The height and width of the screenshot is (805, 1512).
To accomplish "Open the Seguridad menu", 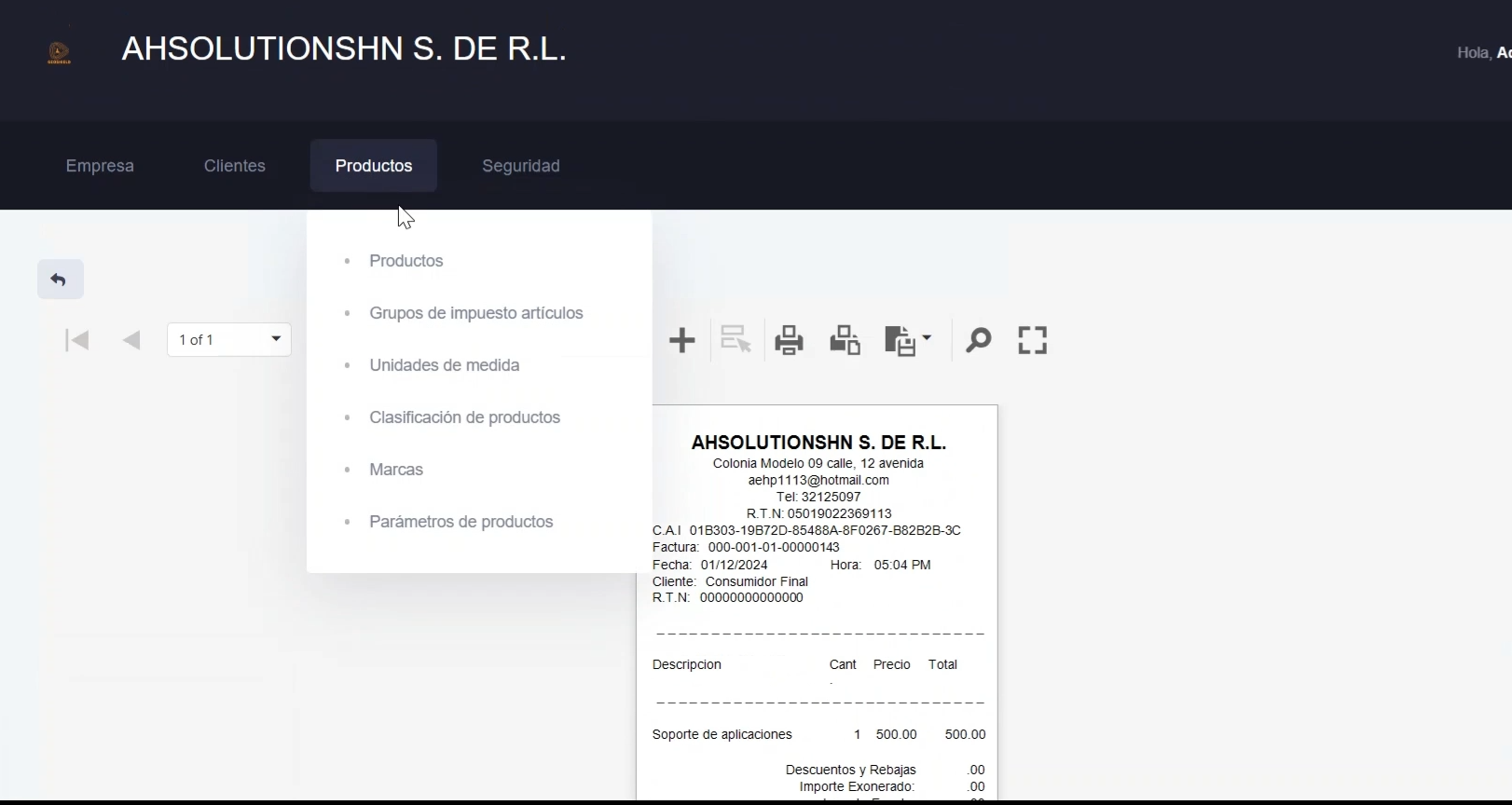I will [x=521, y=166].
